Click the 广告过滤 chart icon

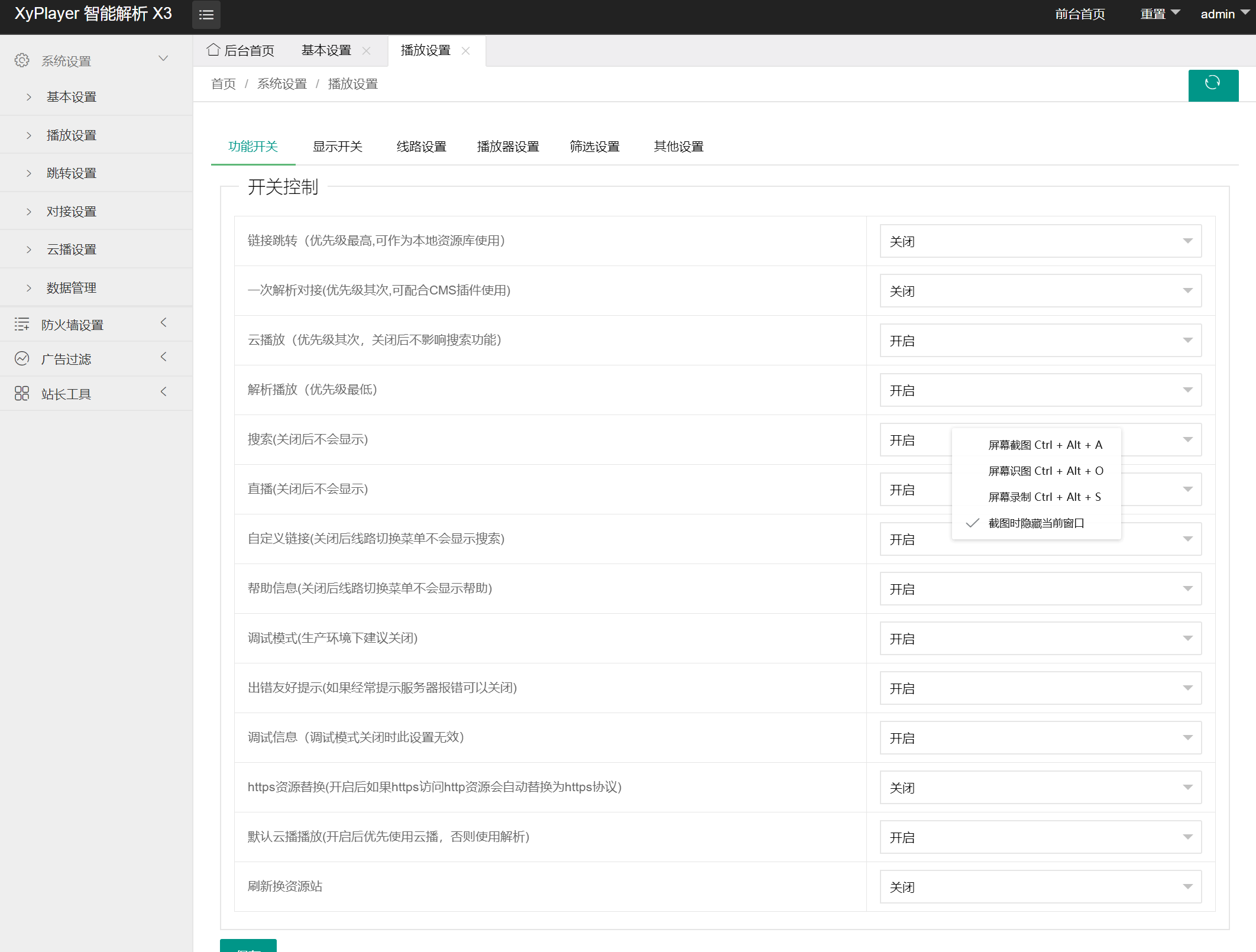click(22, 358)
